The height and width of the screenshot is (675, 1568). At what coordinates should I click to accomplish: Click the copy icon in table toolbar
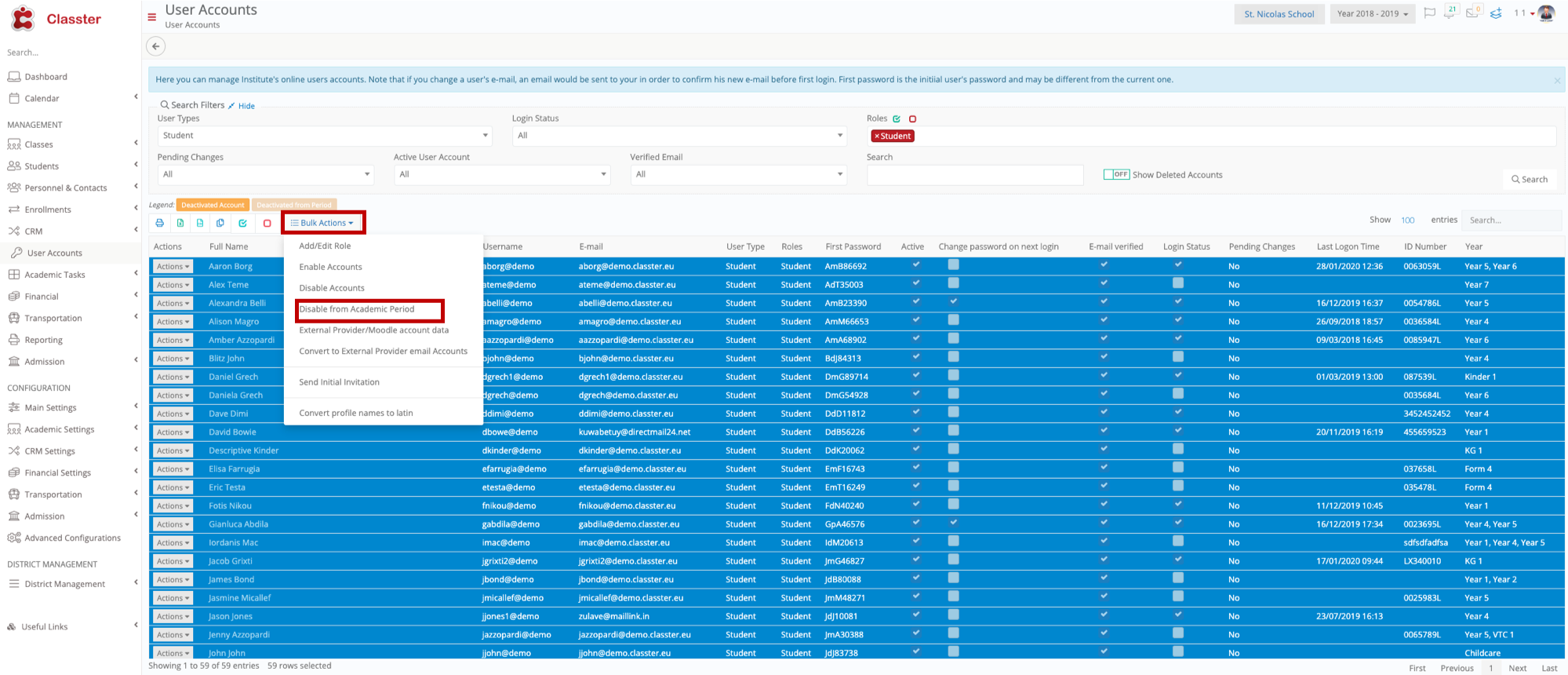click(x=220, y=223)
